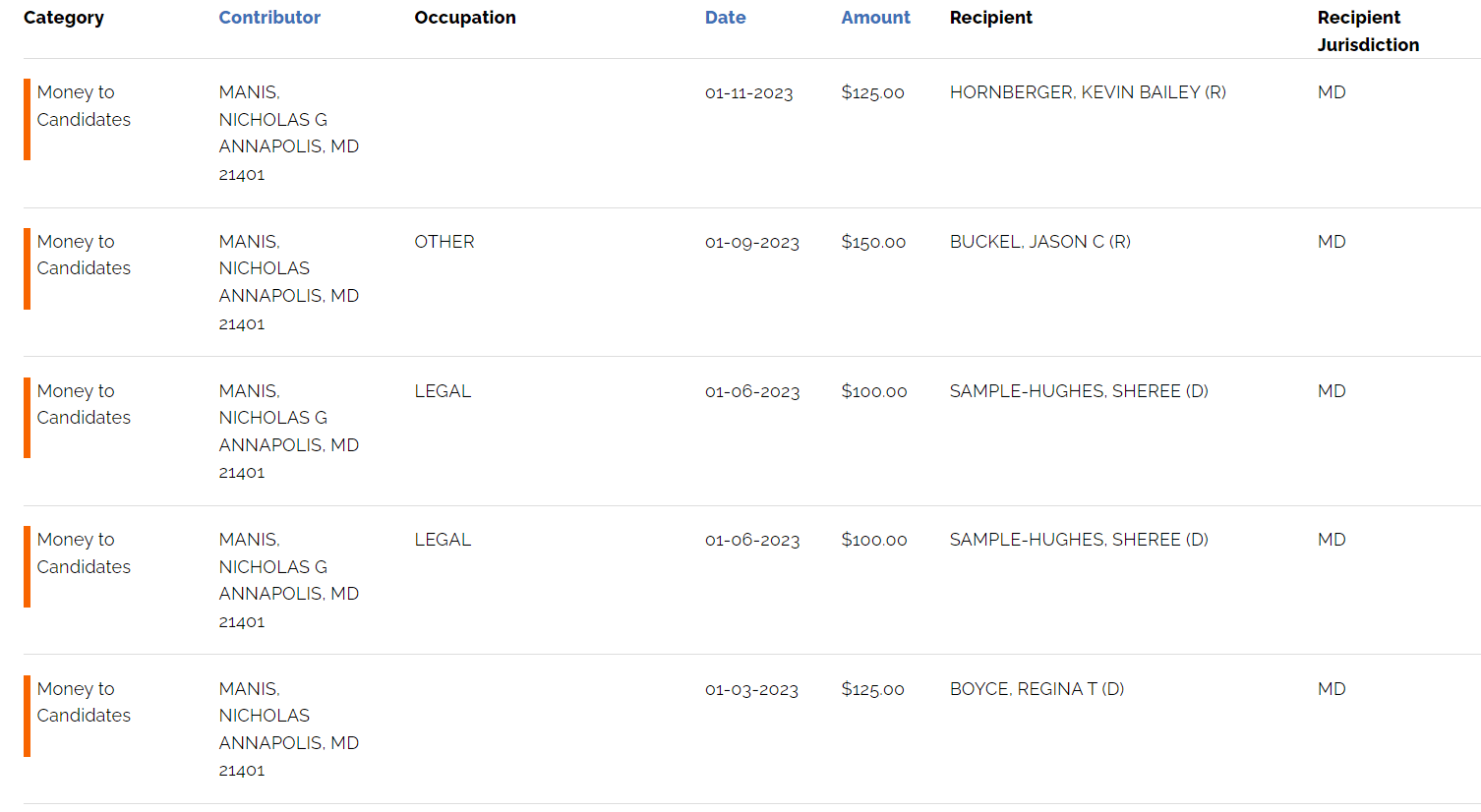Select the Occupation column header
Image resolution: width=1481 pixels, height=812 pixels.
[464, 18]
